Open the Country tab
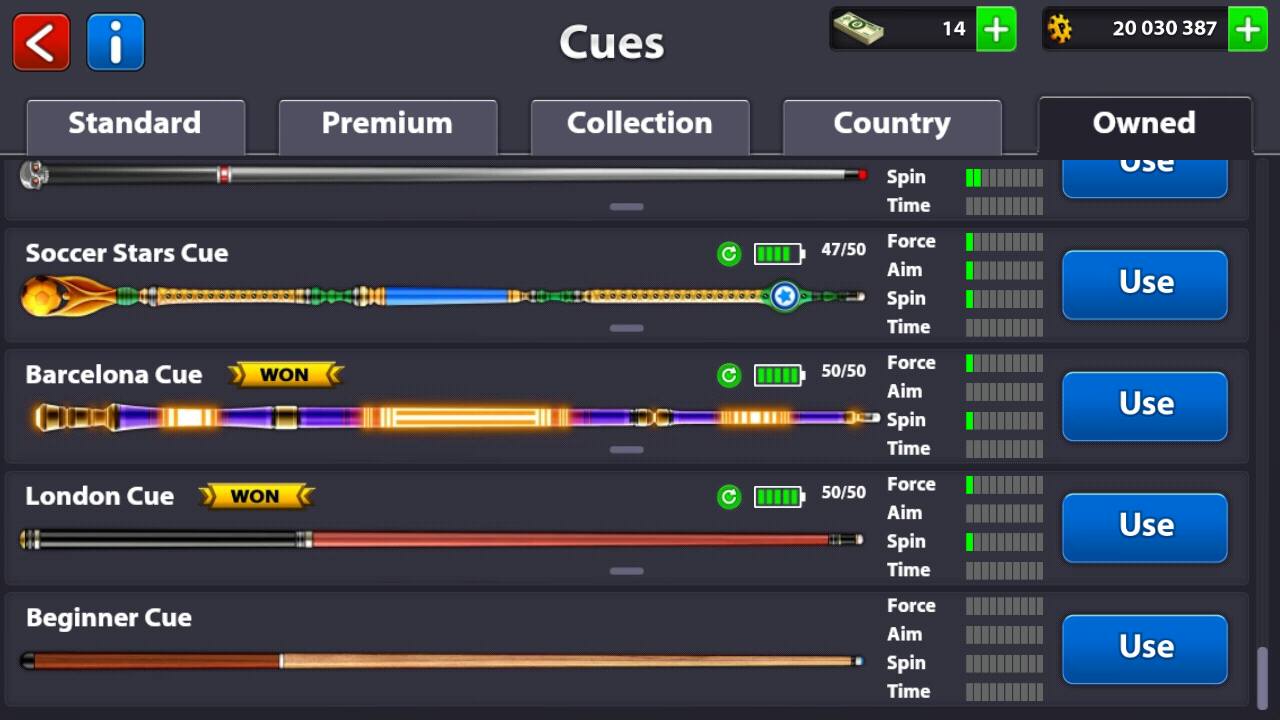The height and width of the screenshot is (720, 1280). coord(892,125)
